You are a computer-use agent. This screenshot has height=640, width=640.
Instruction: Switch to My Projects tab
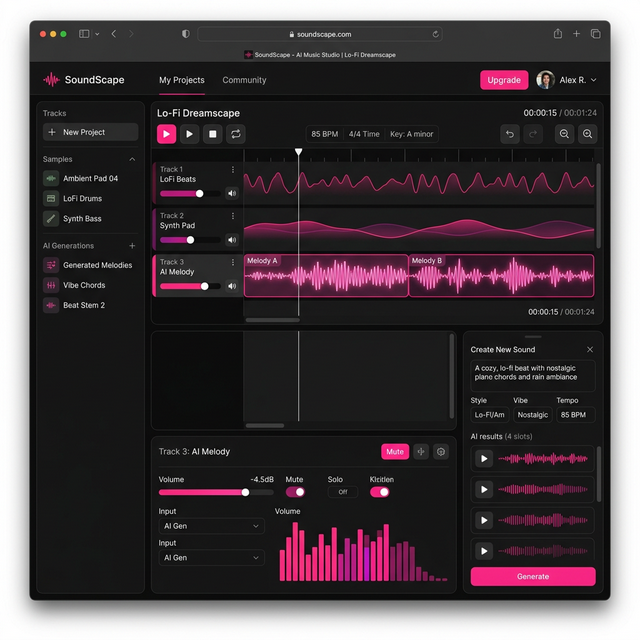182,80
